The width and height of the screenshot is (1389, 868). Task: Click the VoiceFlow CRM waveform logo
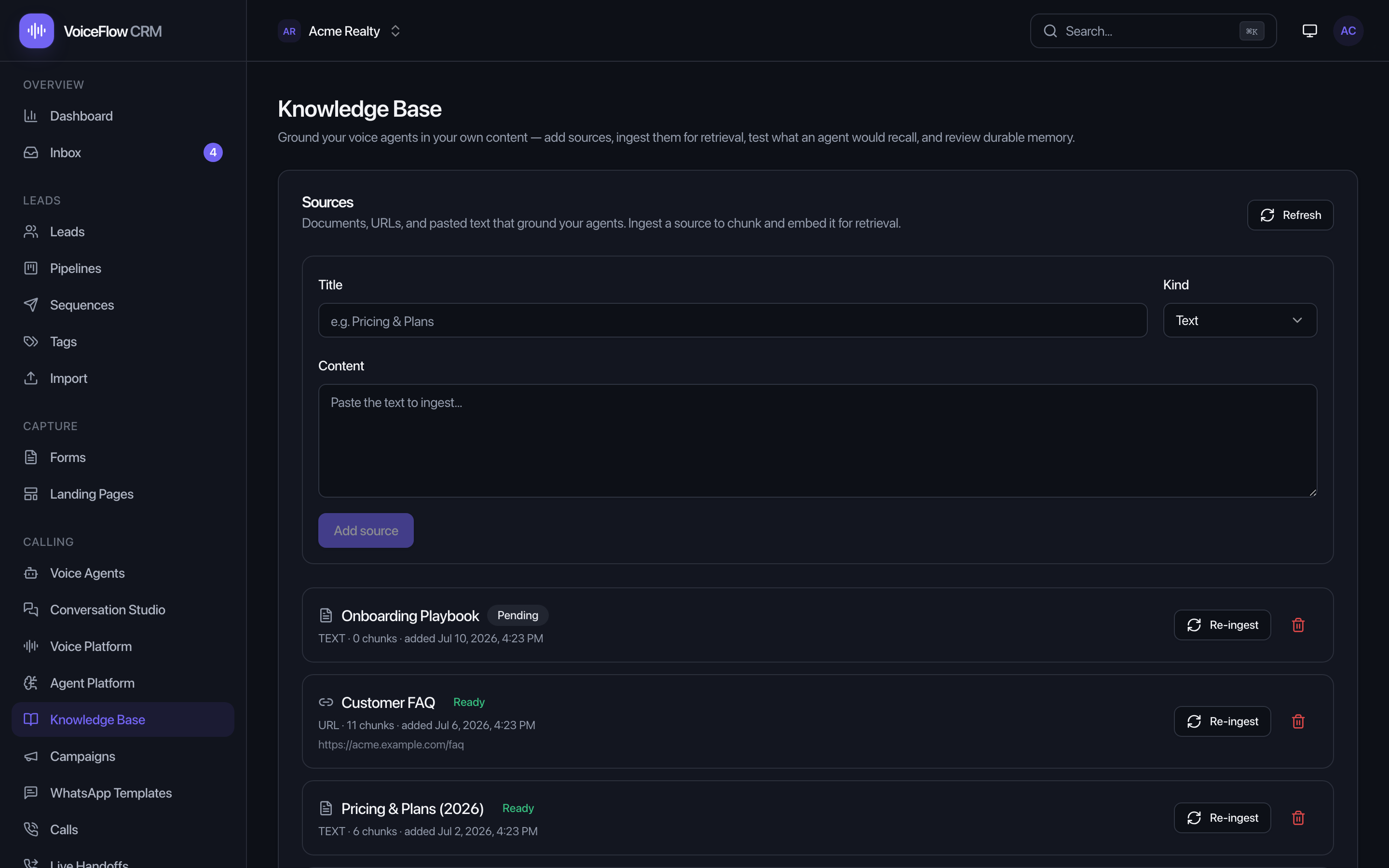[x=36, y=30]
